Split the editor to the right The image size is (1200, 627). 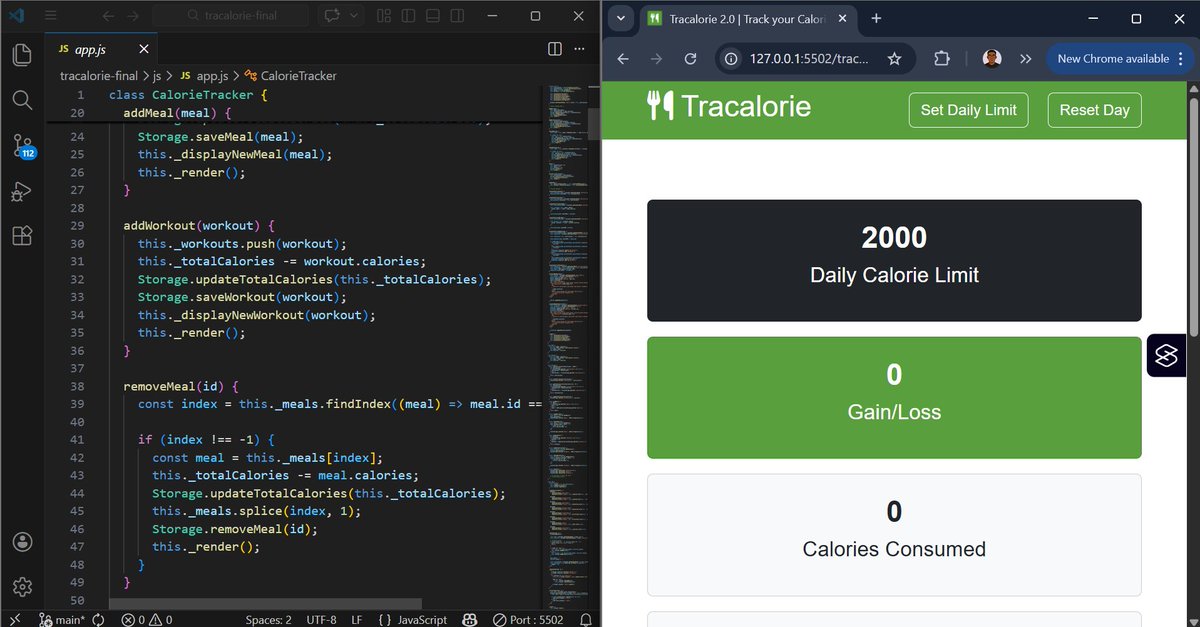tap(555, 49)
